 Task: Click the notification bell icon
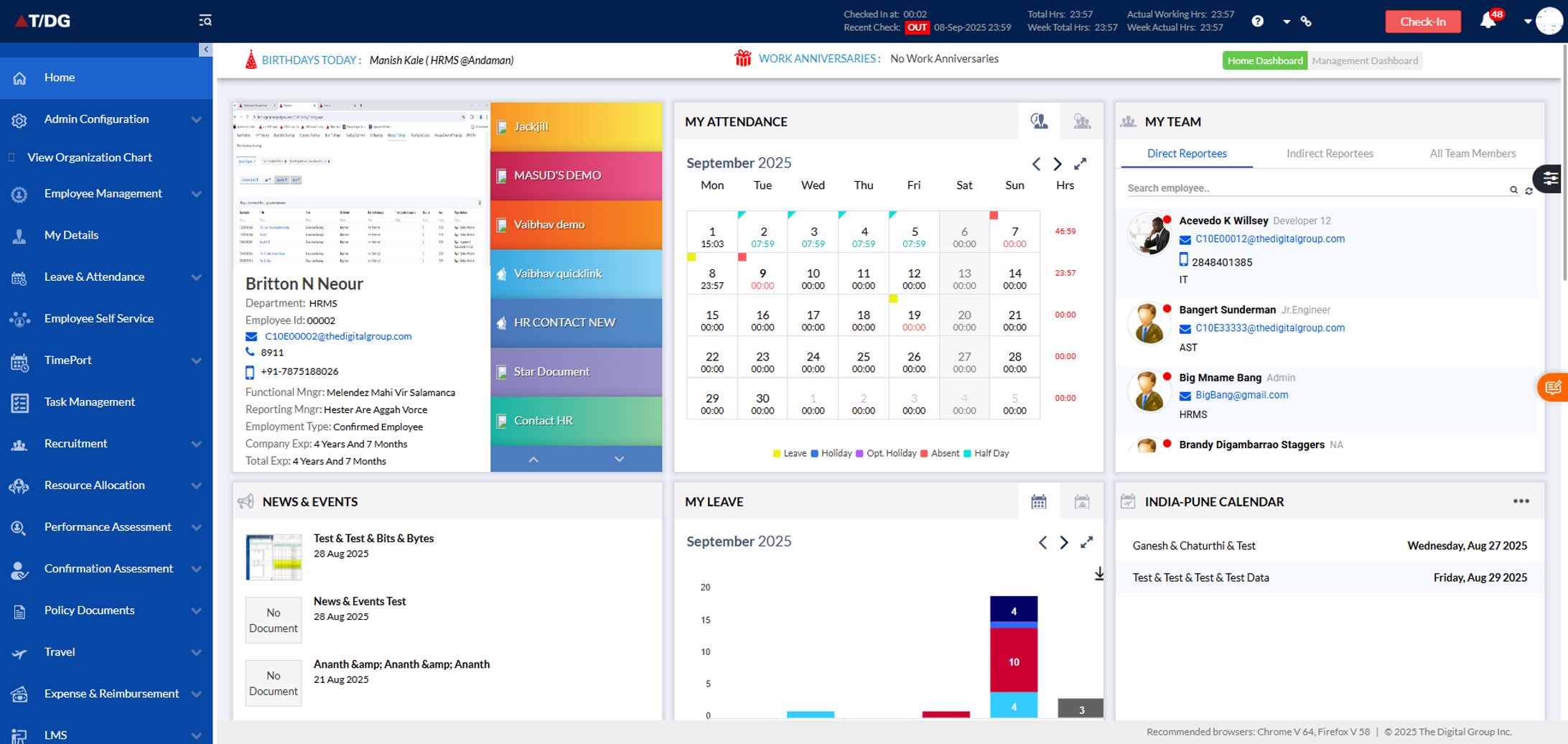pos(1488,21)
